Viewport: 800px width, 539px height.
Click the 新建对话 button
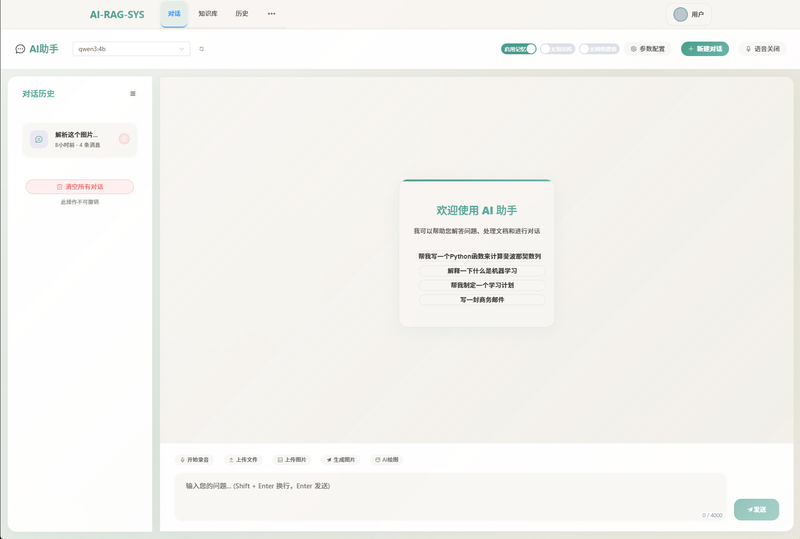pos(705,48)
